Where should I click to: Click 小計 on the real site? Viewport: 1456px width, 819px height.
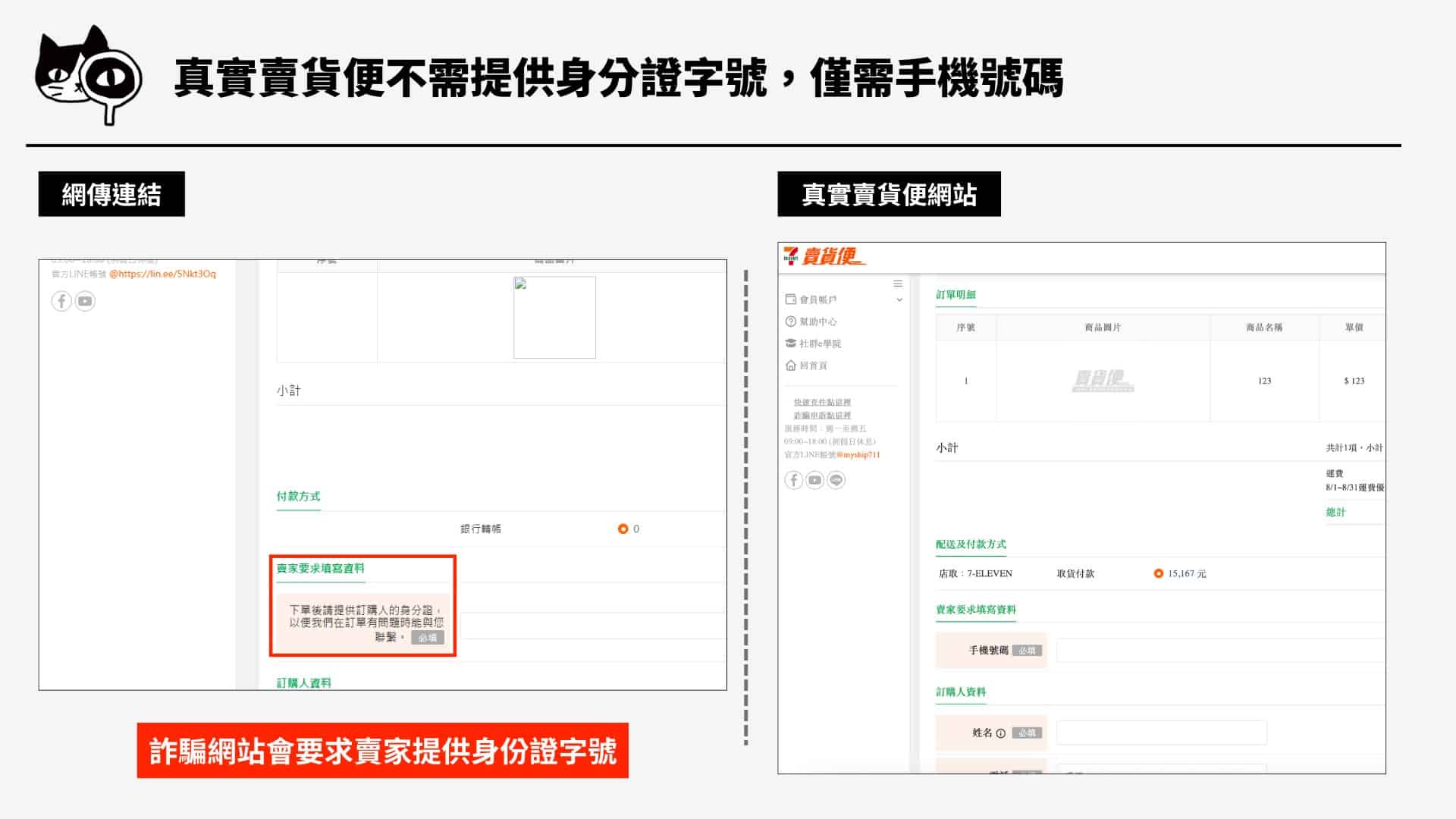[x=947, y=448]
